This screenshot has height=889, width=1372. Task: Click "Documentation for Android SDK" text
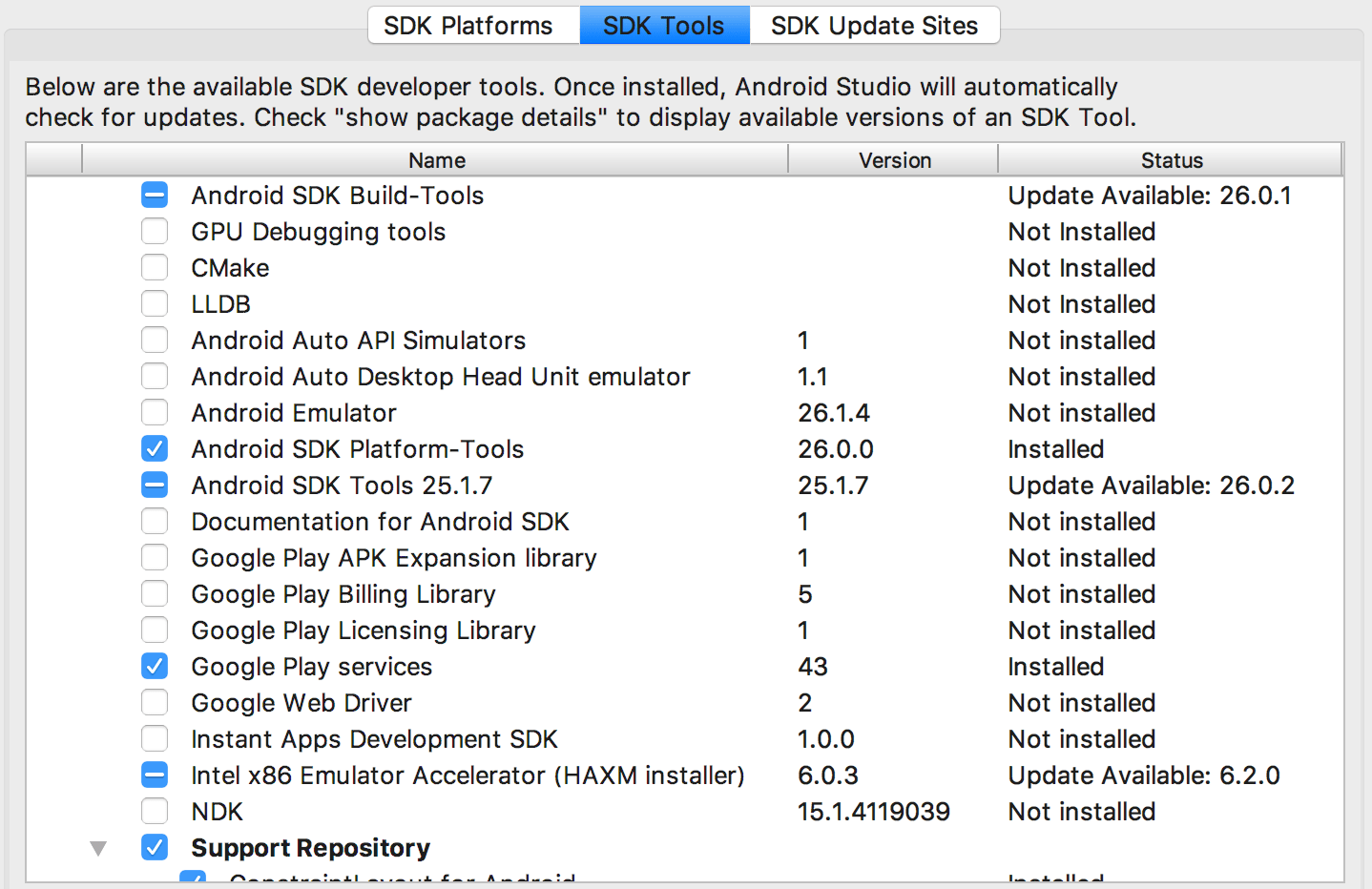click(381, 522)
